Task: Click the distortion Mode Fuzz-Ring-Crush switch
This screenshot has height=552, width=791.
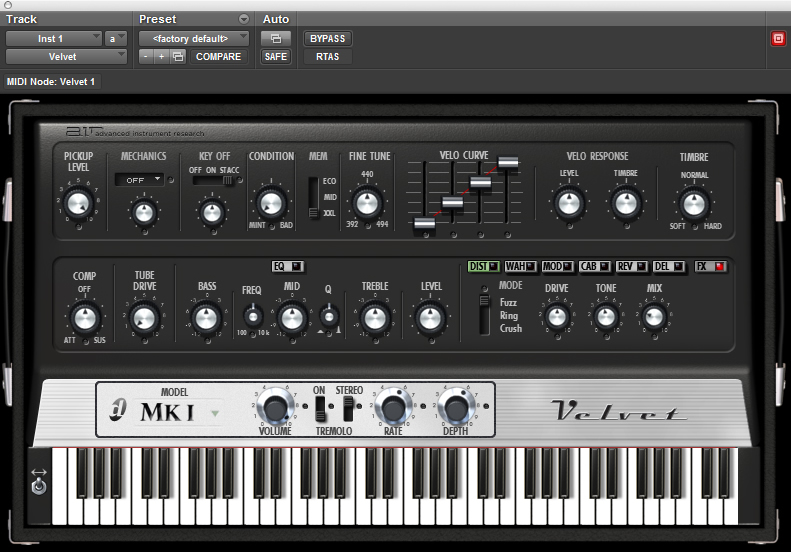Action: pyautogui.click(x=484, y=315)
